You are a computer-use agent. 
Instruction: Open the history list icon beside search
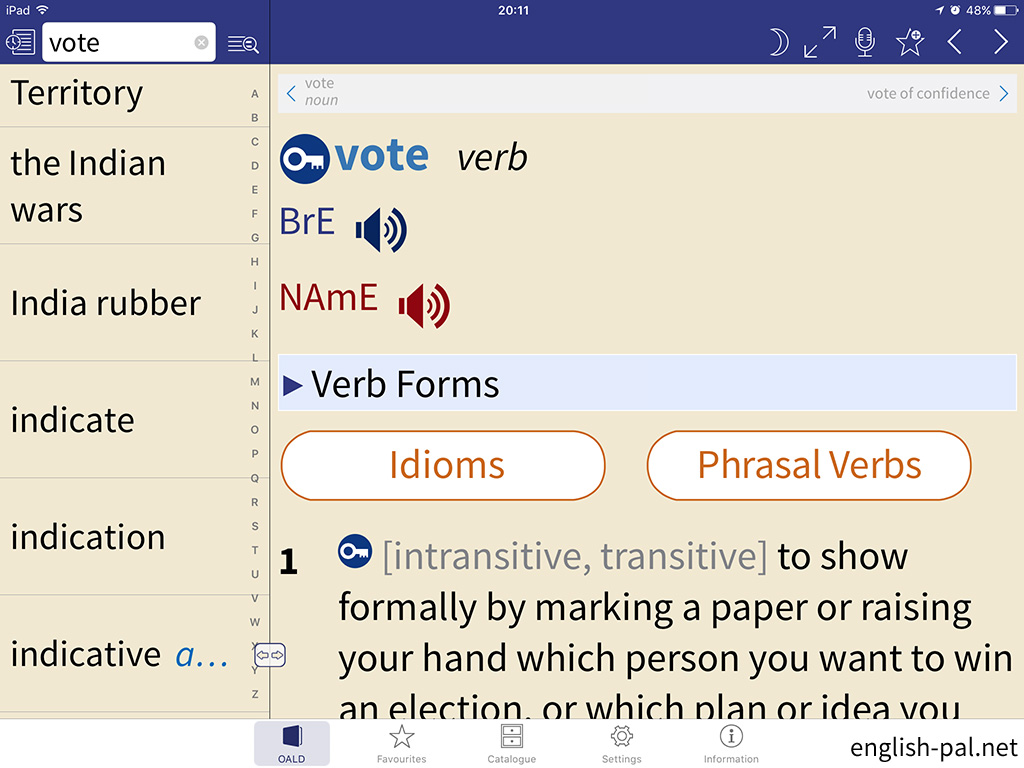tap(20, 43)
